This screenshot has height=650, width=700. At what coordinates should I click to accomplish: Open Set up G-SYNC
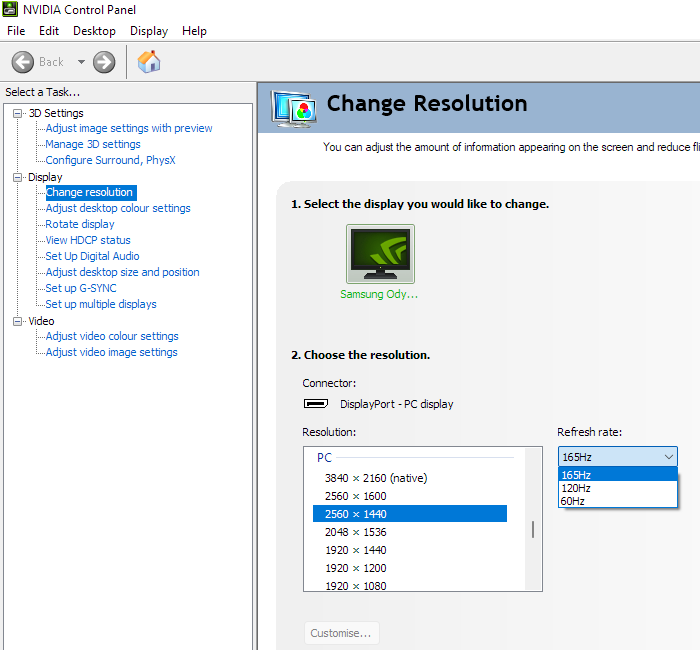tap(81, 288)
